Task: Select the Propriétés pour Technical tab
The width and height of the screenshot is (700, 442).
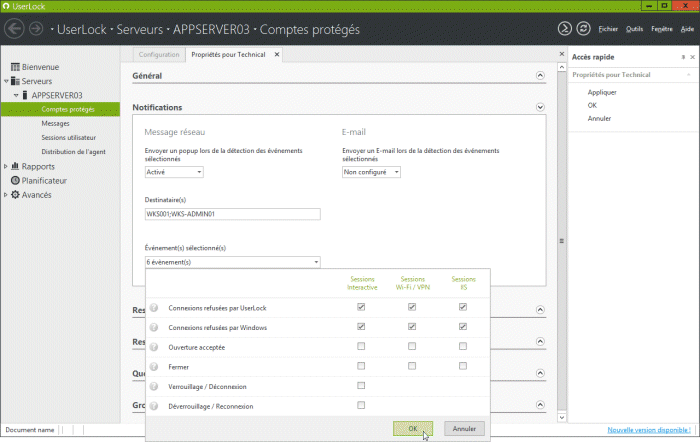Action: tap(228, 54)
